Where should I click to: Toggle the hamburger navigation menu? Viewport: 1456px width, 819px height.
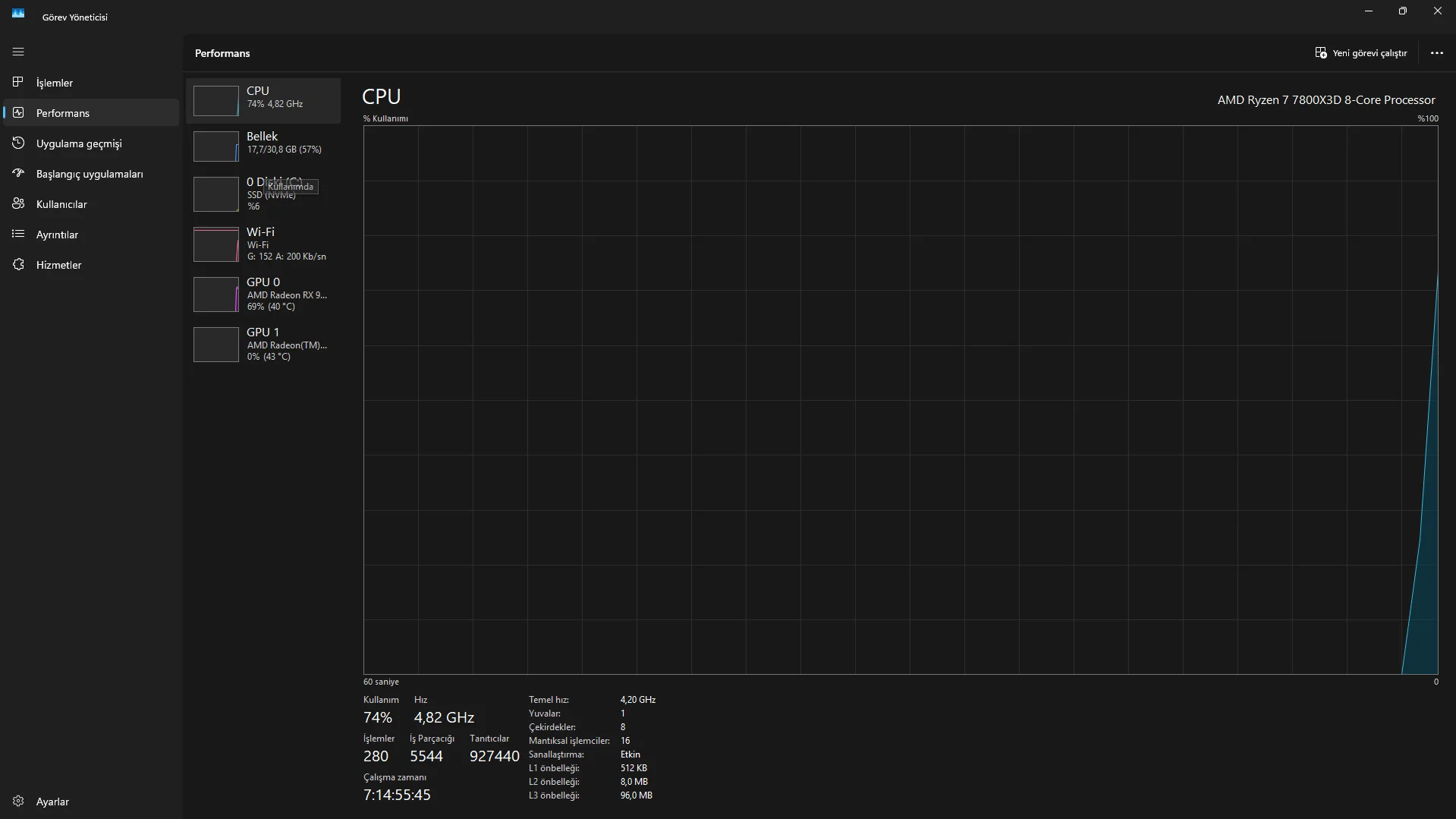click(18, 52)
